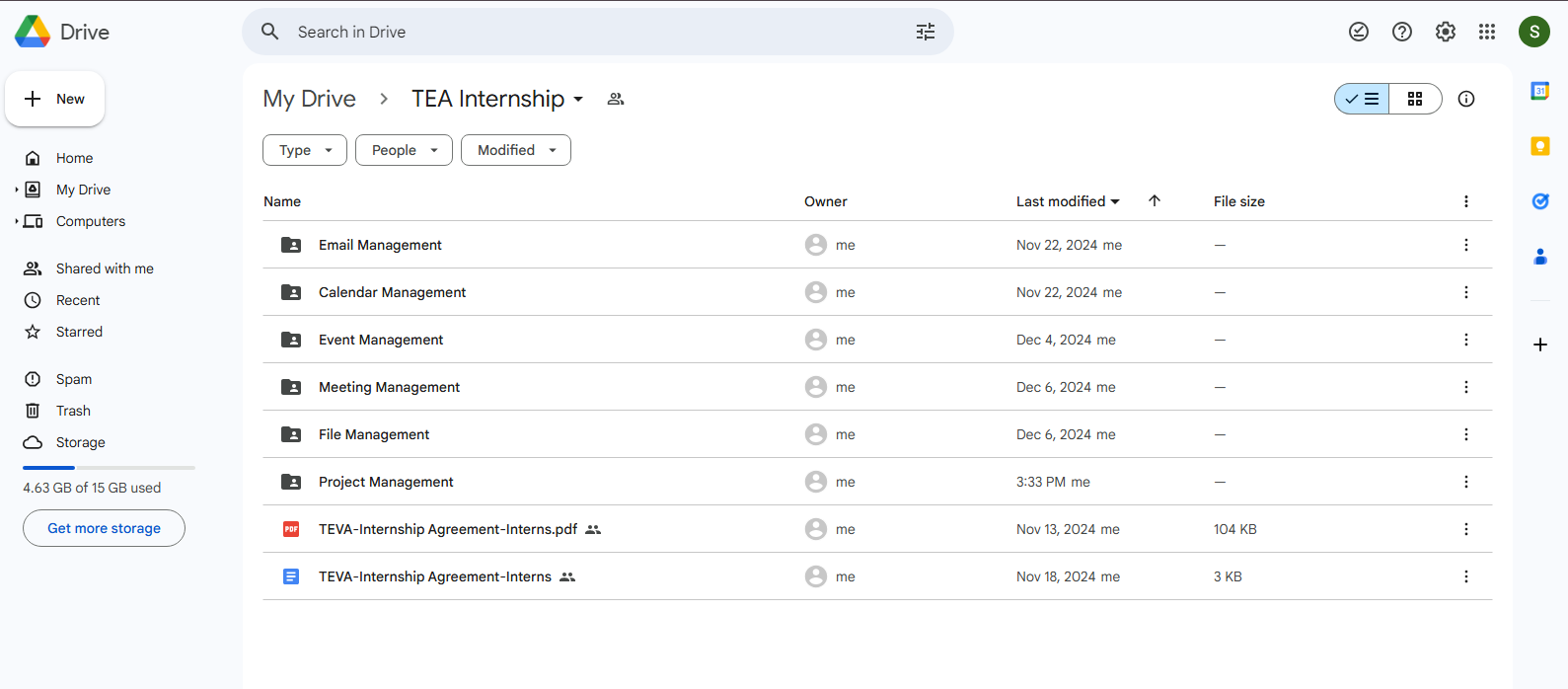Open the Type filter dropdown
Screen dimensions: 1568x689
tap(305, 150)
